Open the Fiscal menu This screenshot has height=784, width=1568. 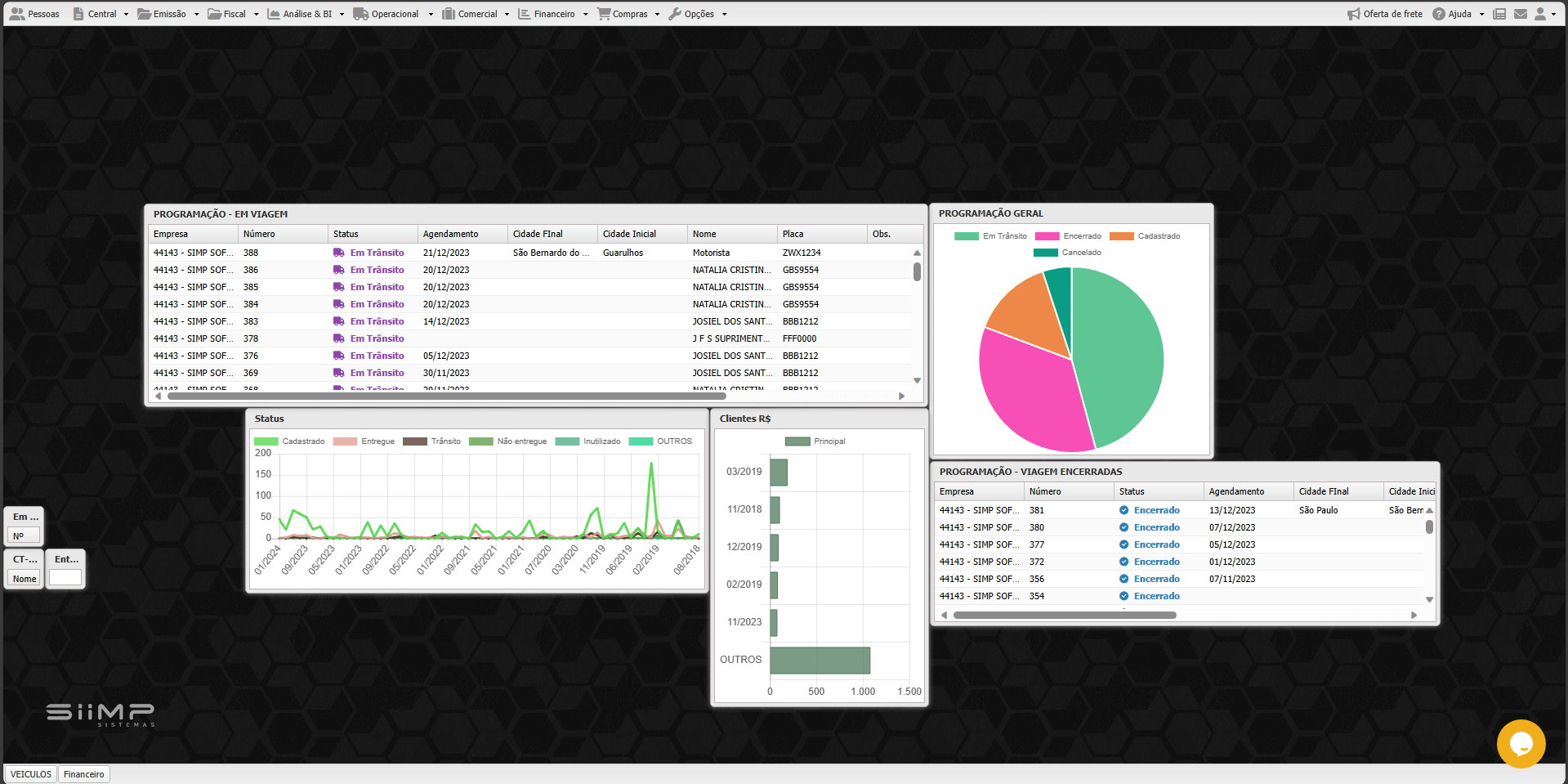(x=233, y=14)
